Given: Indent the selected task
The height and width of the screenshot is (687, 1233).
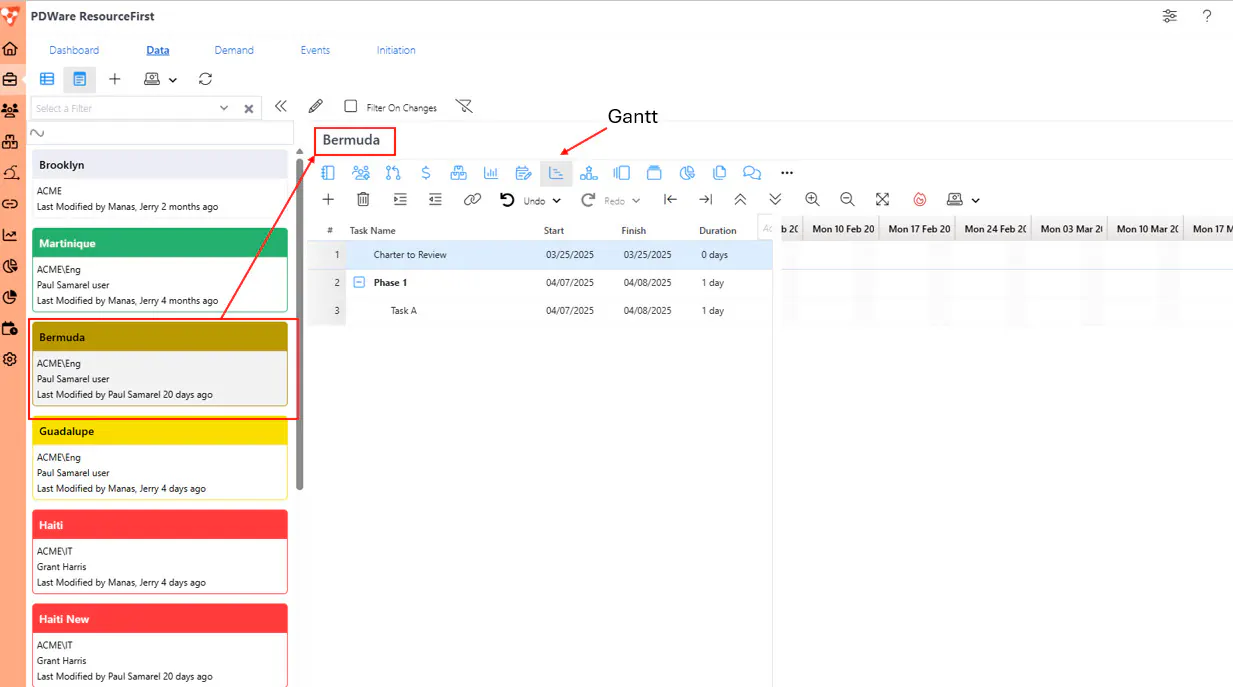Looking at the screenshot, I should [400, 200].
